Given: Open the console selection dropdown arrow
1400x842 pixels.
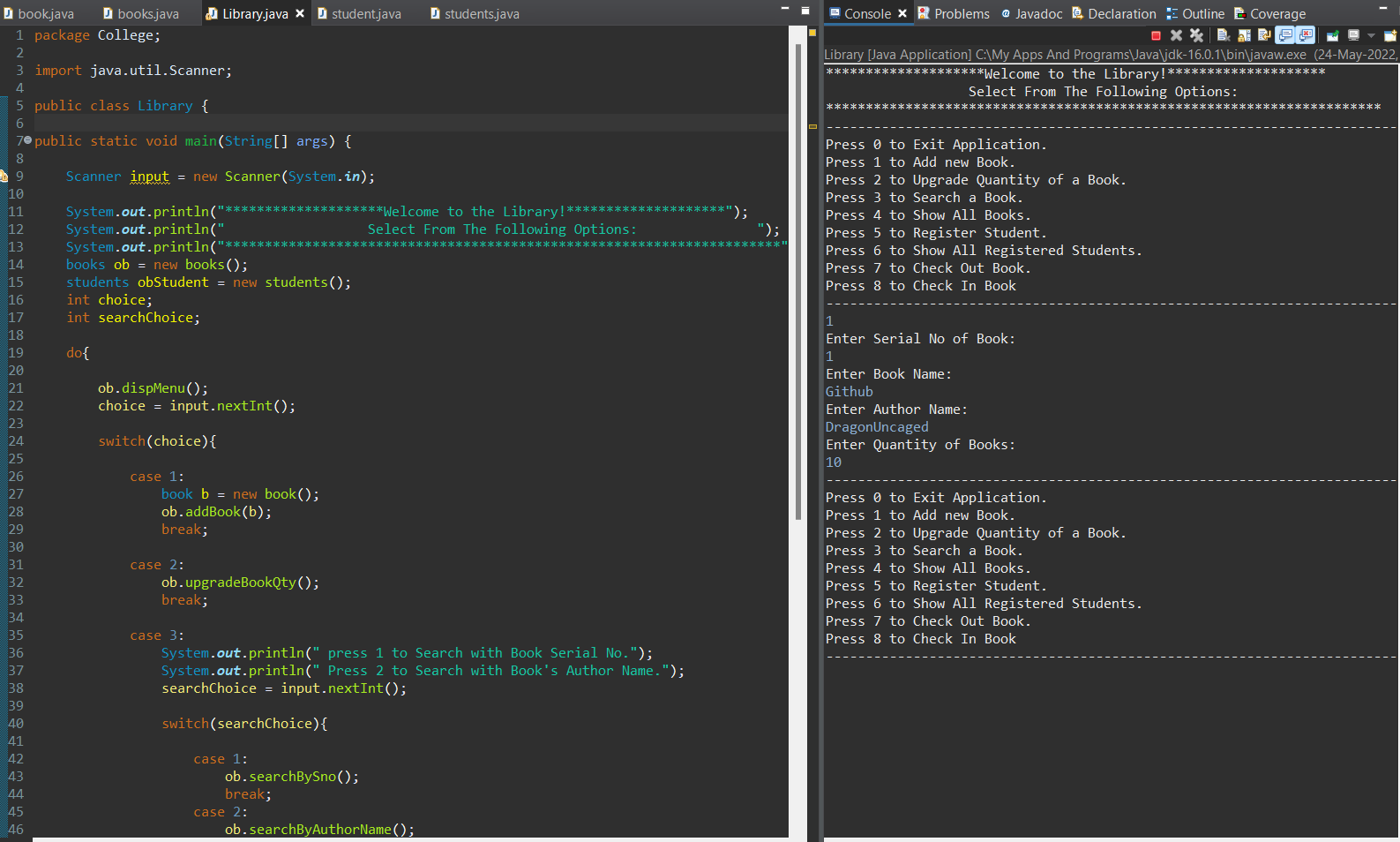Looking at the screenshot, I should tap(1371, 35).
